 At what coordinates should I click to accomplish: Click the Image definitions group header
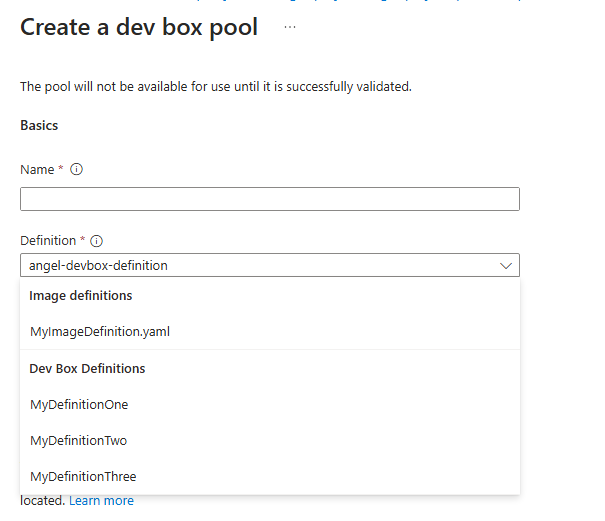point(81,296)
